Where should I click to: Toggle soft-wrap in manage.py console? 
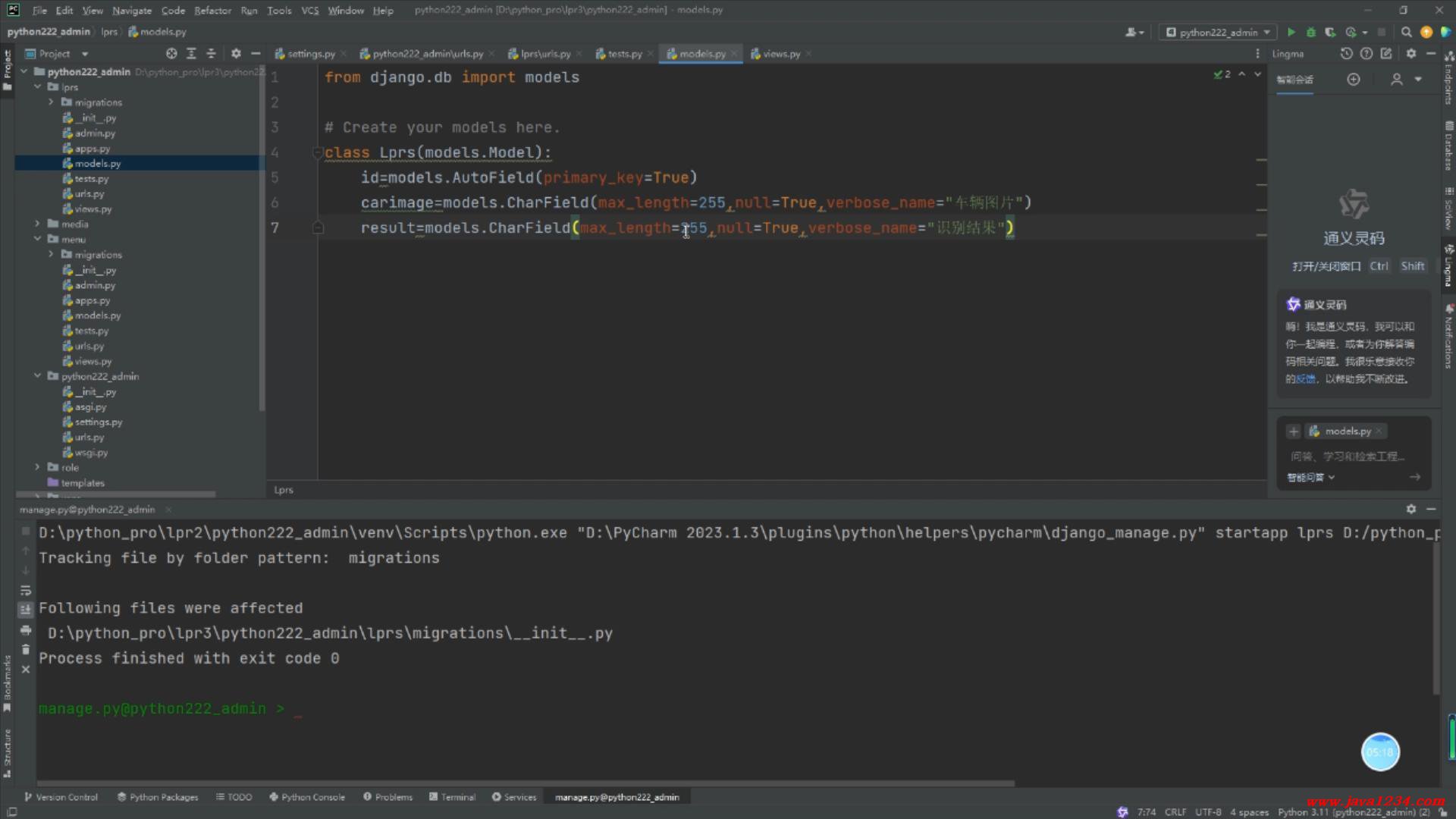point(26,590)
